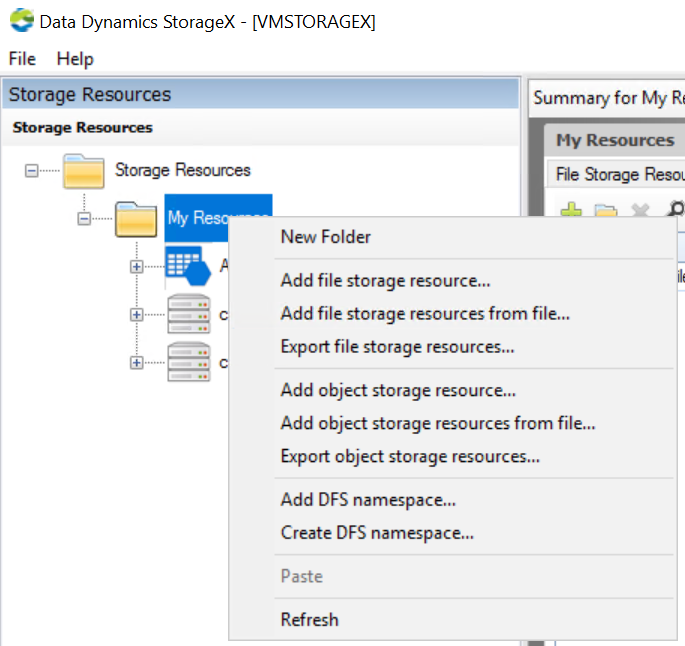
Task: Choose Refresh from context menu
Action: [453, 620]
